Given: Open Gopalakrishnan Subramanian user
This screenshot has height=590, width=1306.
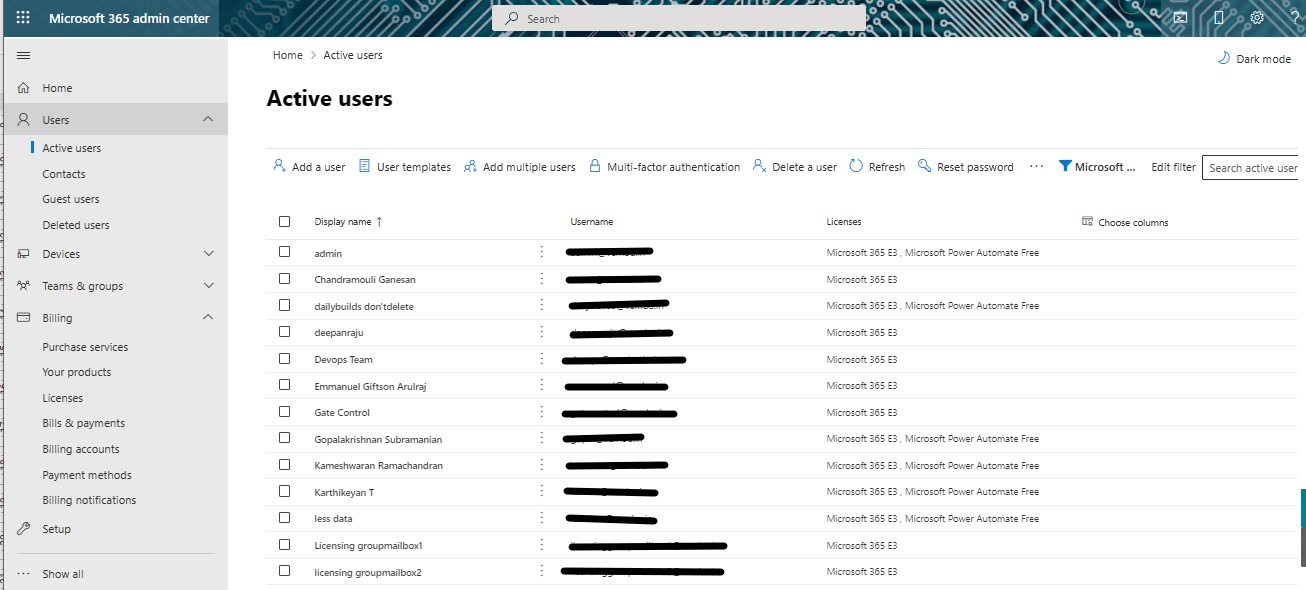Looking at the screenshot, I should point(378,439).
